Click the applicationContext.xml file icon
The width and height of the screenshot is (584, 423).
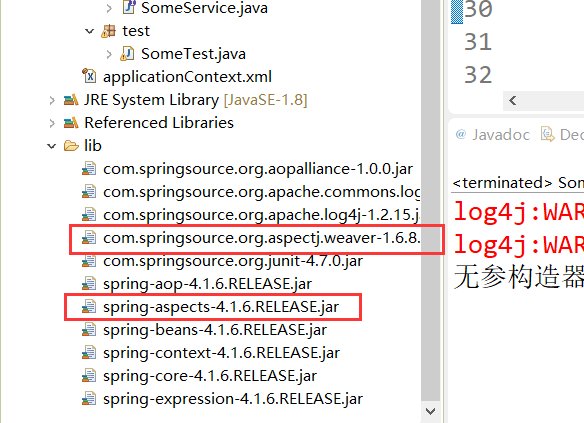click(89, 76)
